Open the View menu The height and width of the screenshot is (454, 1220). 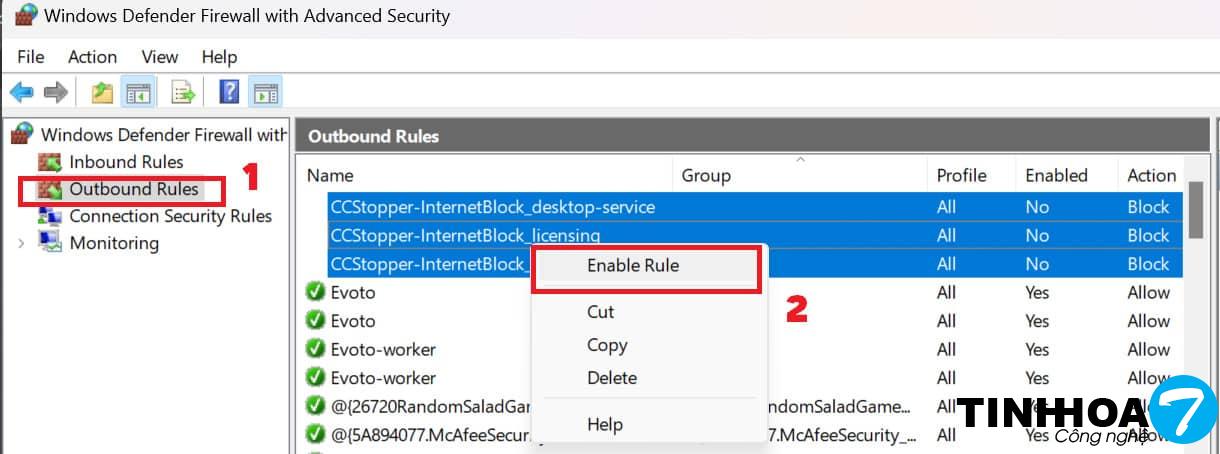[x=160, y=57]
